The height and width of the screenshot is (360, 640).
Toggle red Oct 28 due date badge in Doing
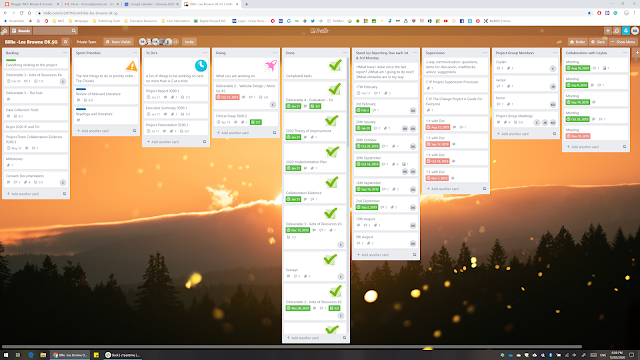227,97
